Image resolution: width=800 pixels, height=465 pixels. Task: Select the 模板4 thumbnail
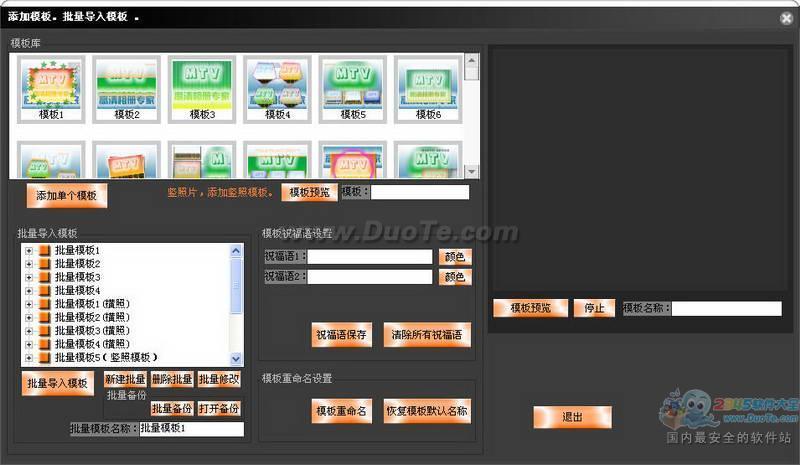coord(278,89)
